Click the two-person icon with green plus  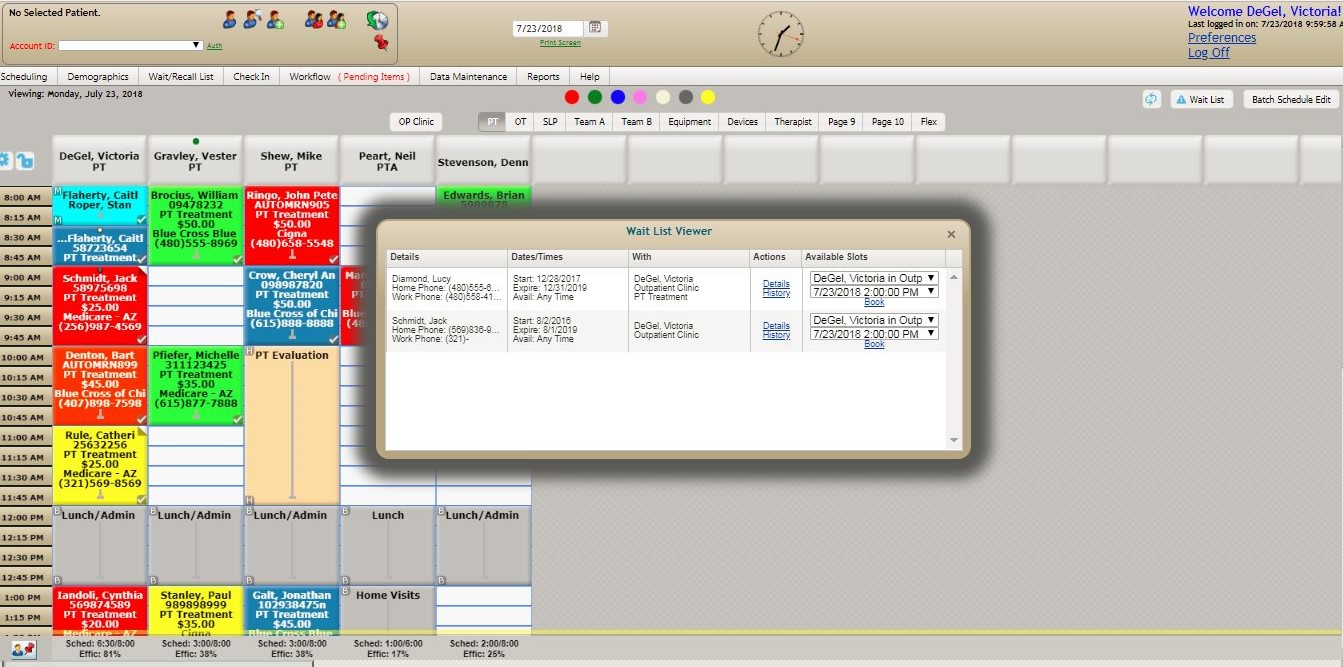tap(337, 19)
